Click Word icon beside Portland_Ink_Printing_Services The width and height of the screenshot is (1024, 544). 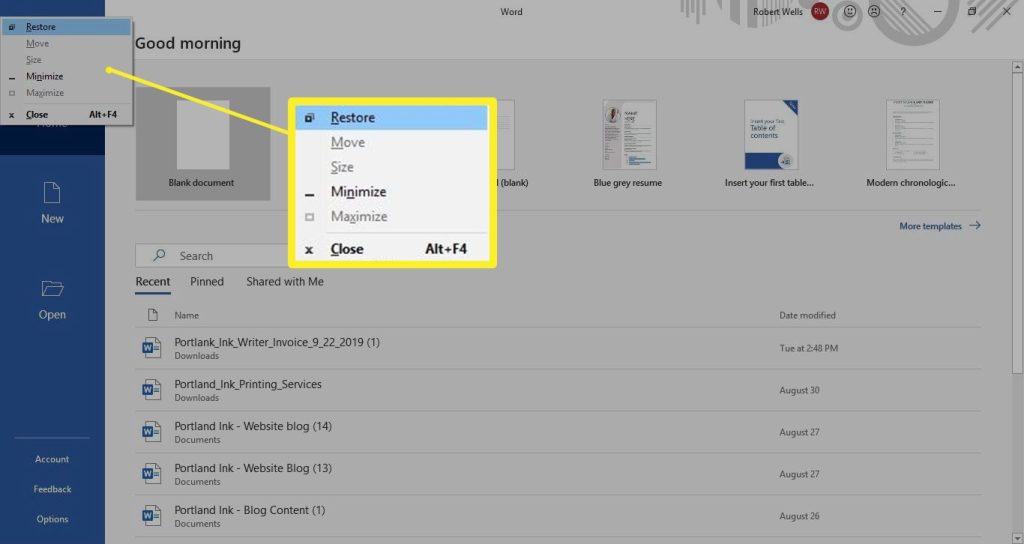point(152,390)
